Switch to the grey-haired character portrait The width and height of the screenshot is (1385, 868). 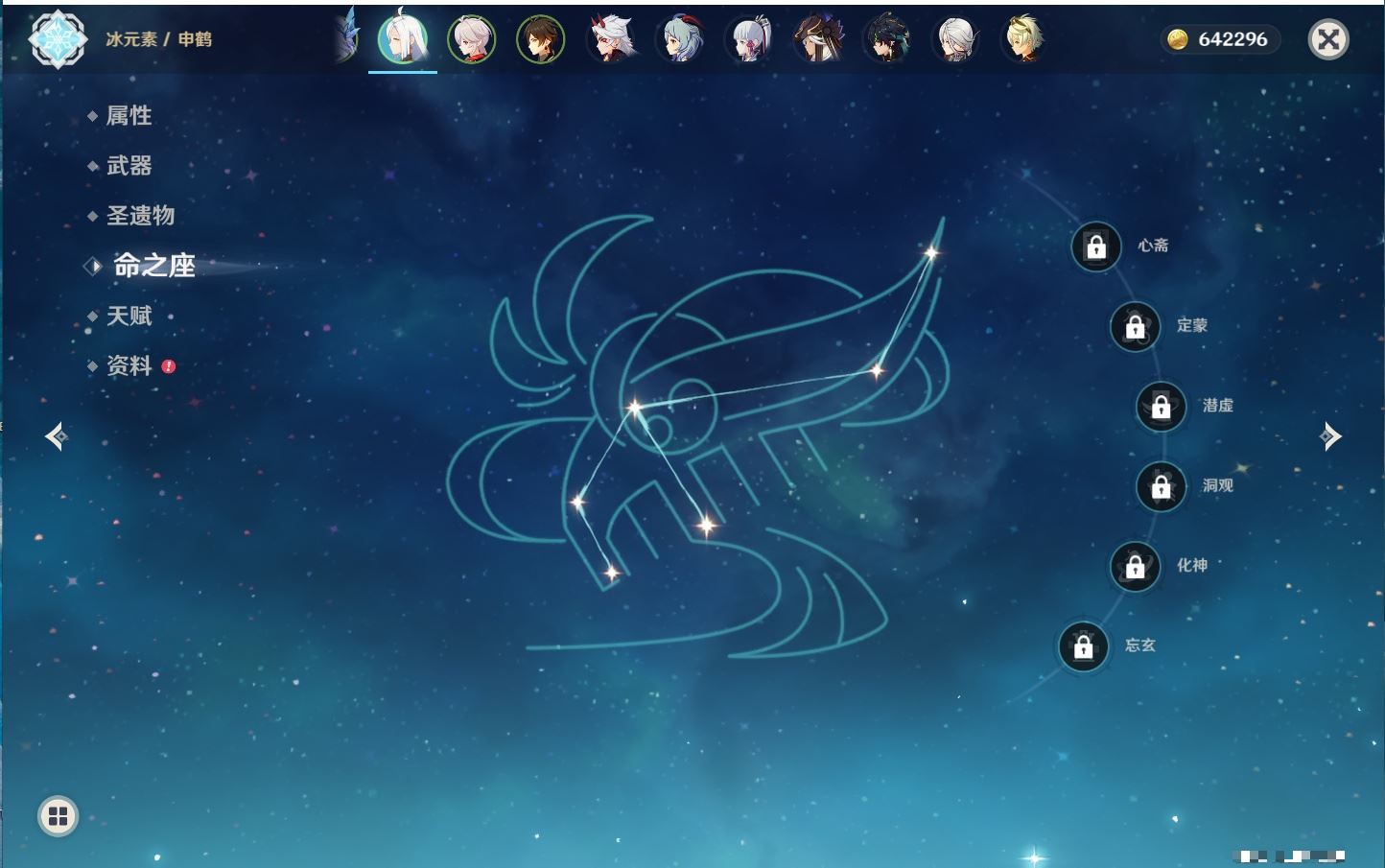(x=956, y=39)
